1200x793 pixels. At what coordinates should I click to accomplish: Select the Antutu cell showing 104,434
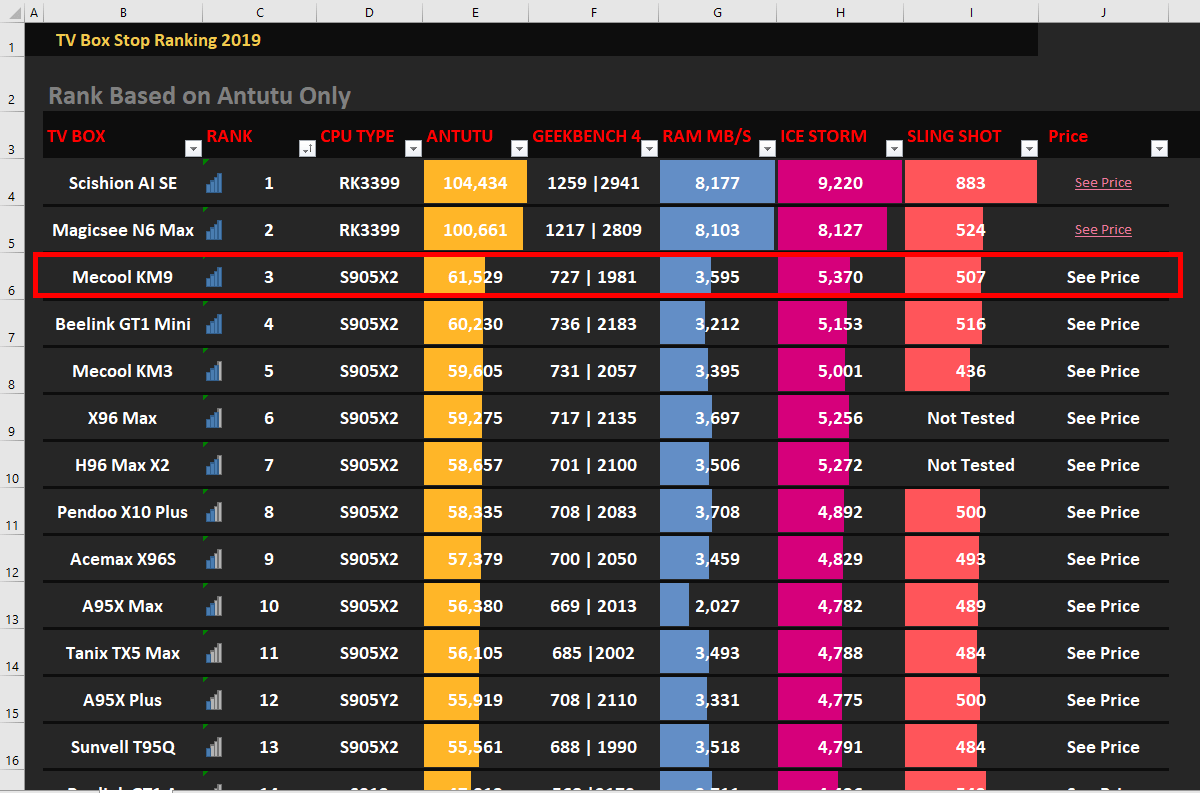(x=475, y=183)
